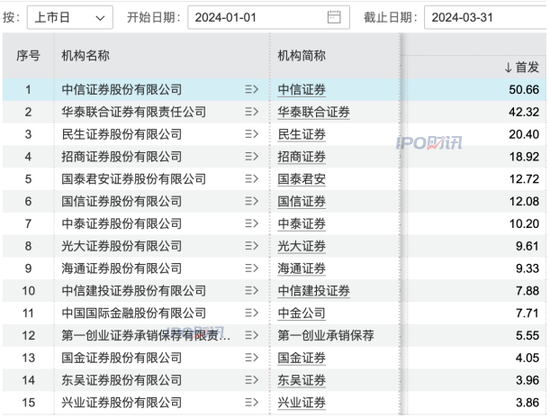
Task: Click the detail arrow icon for 兴业证券股份有限公司
Action: 251,403
